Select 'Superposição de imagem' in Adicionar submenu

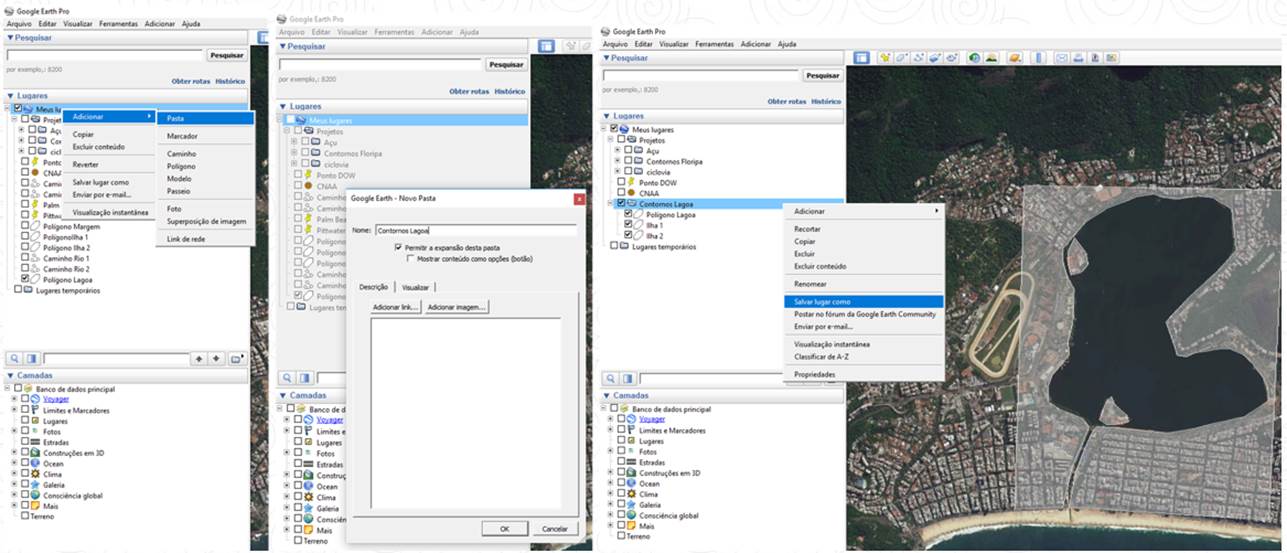tap(206, 221)
